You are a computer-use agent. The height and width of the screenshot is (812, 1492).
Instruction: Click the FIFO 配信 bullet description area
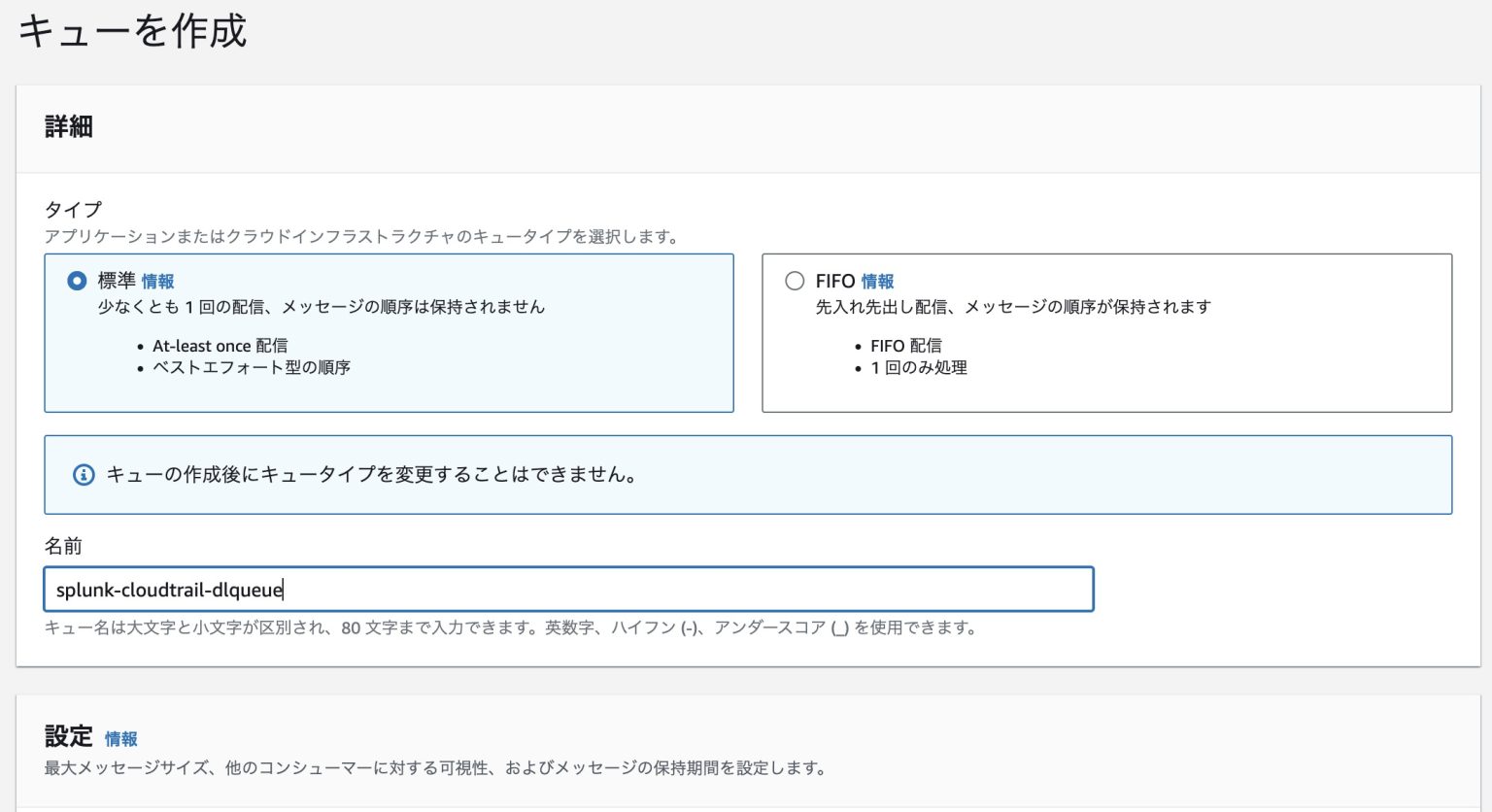(x=905, y=345)
